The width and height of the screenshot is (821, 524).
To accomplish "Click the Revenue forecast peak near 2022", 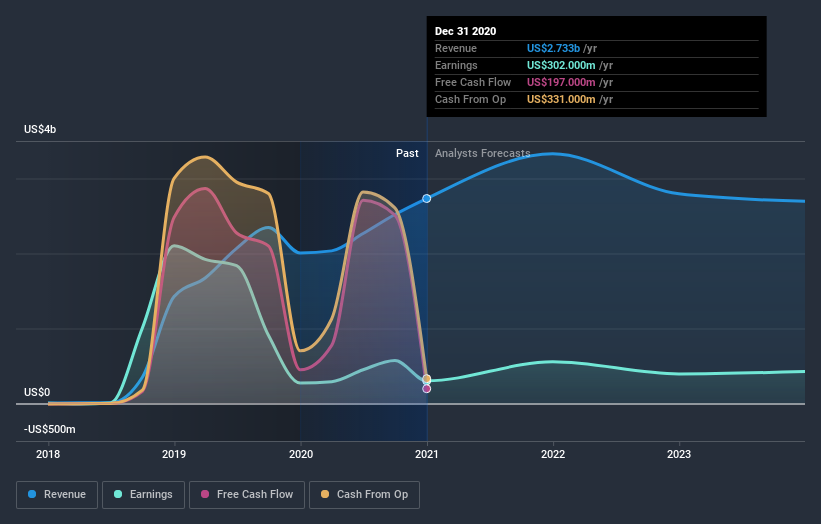I will coord(552,153).
